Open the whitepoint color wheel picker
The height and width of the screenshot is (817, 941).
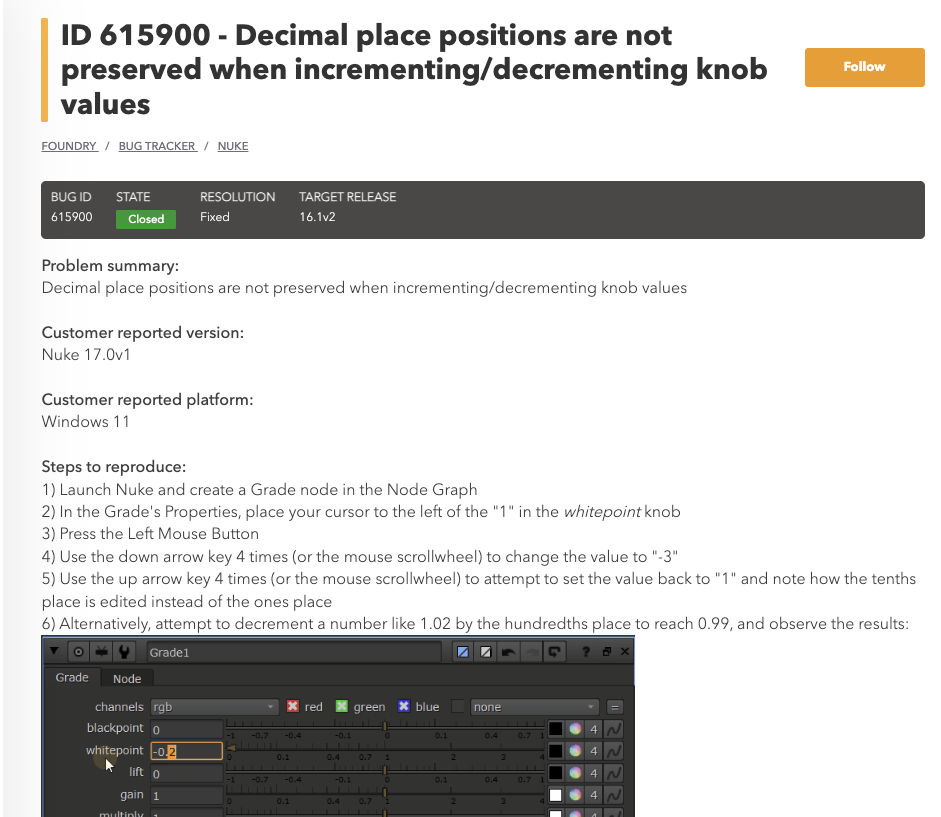[575, 751]
